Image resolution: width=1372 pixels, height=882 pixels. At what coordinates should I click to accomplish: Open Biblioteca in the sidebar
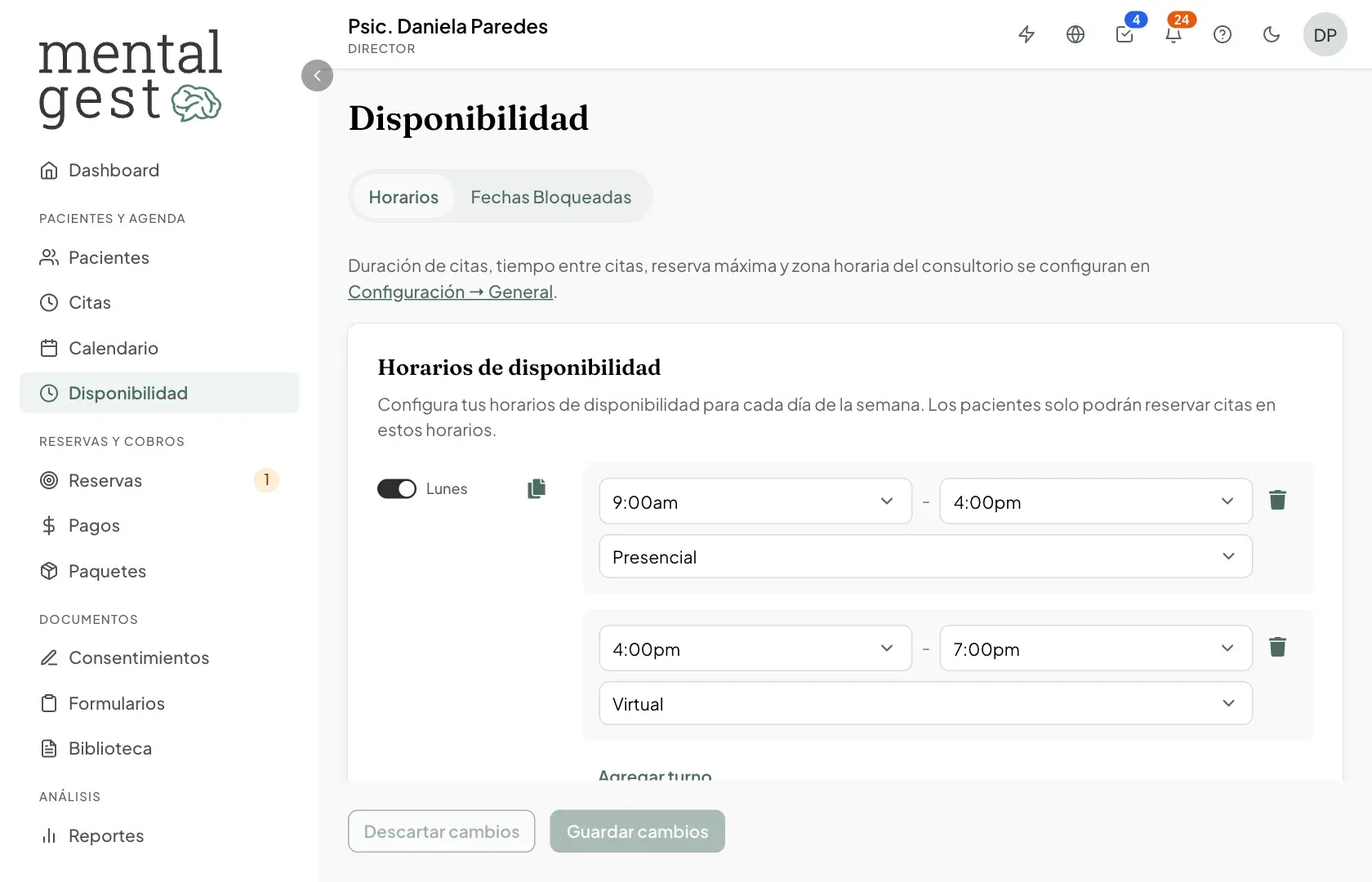pos(159,748)
